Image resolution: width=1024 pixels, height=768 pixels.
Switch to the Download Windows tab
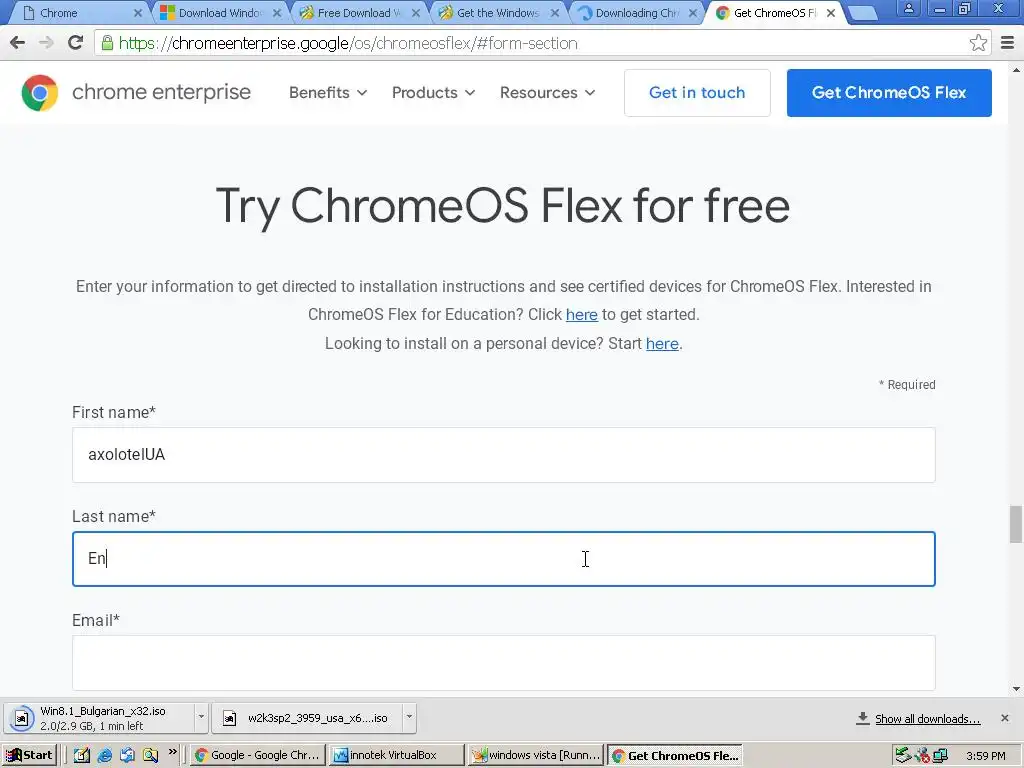(x=221, y=13)
